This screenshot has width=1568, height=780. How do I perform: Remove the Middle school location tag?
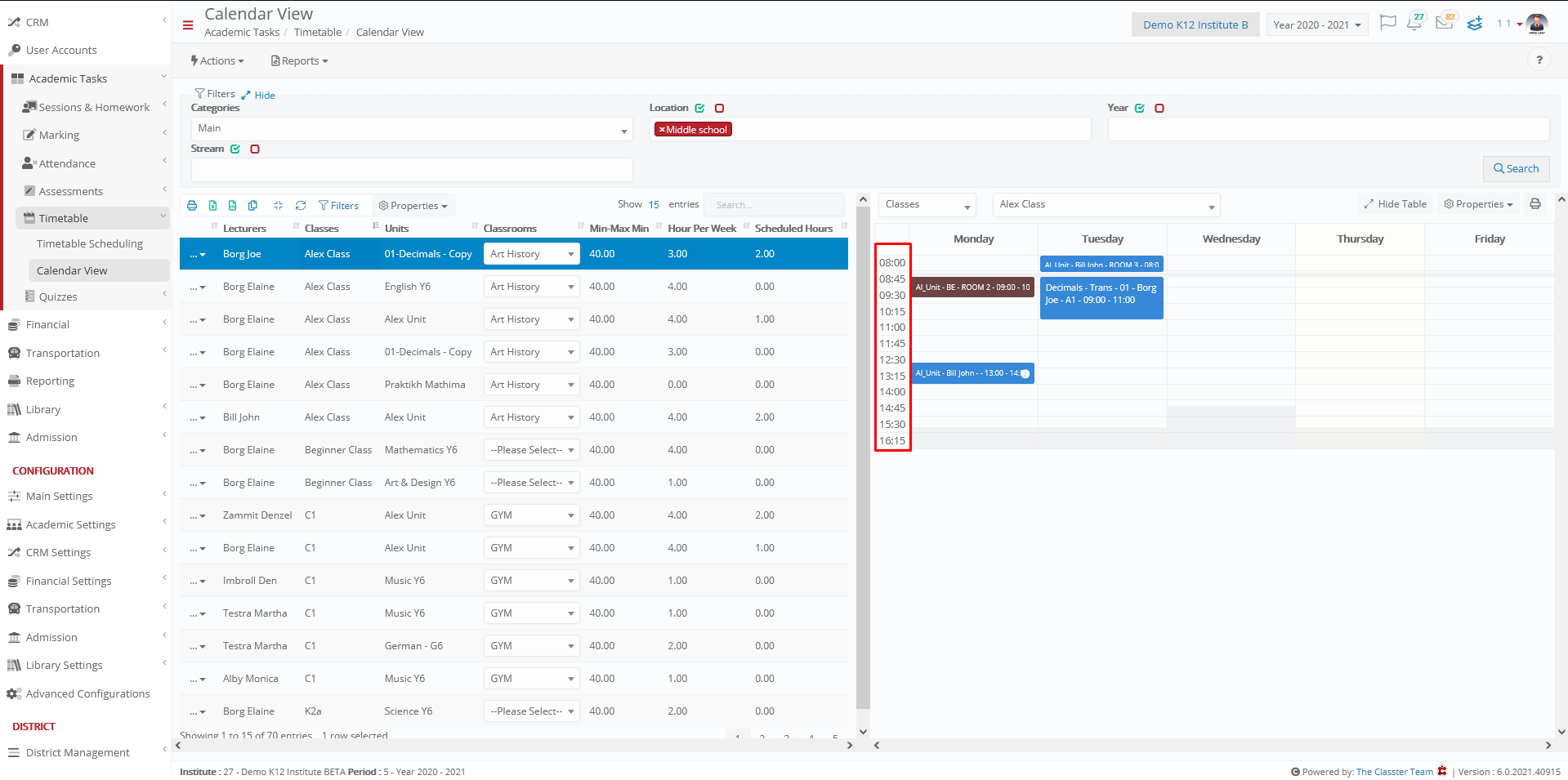coord(662,130)
